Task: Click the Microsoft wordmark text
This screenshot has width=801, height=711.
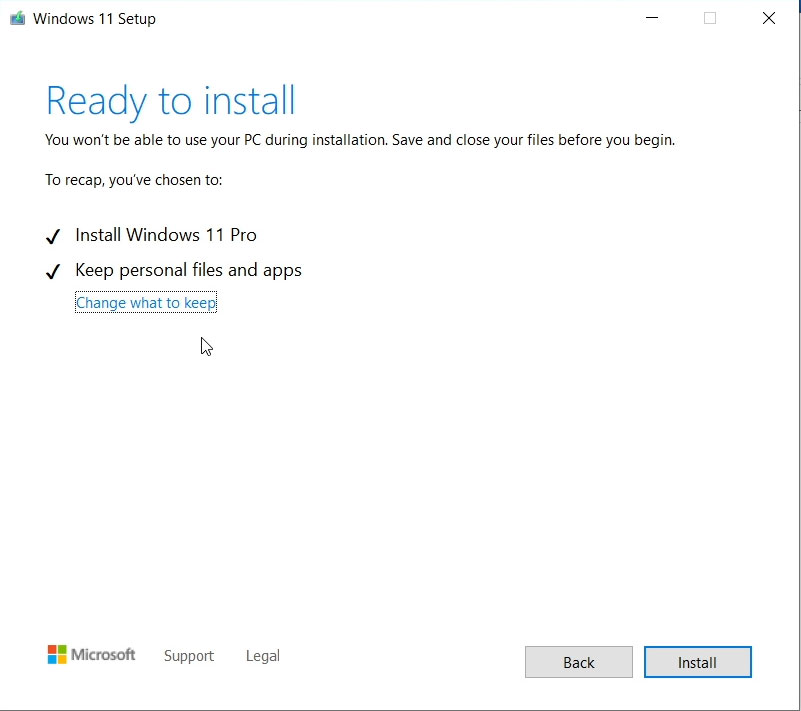Action: [103, 655]
